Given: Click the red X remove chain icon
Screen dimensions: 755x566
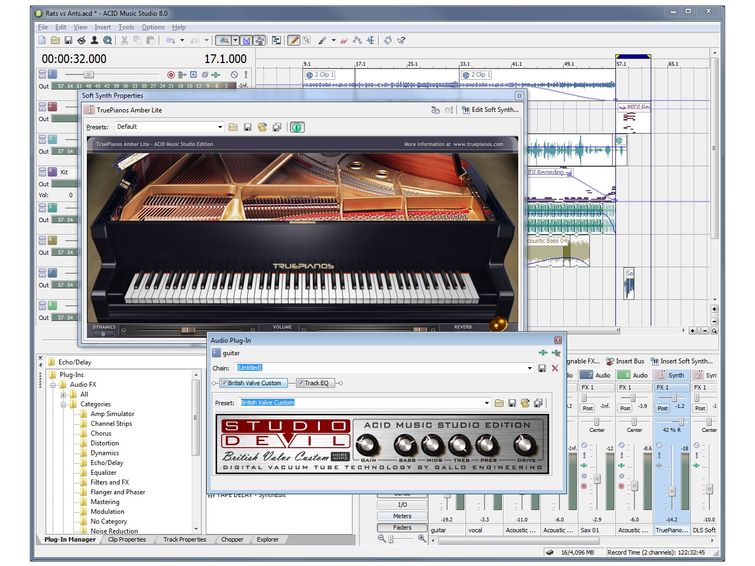Looking at the screenshot, I should 555,368.
